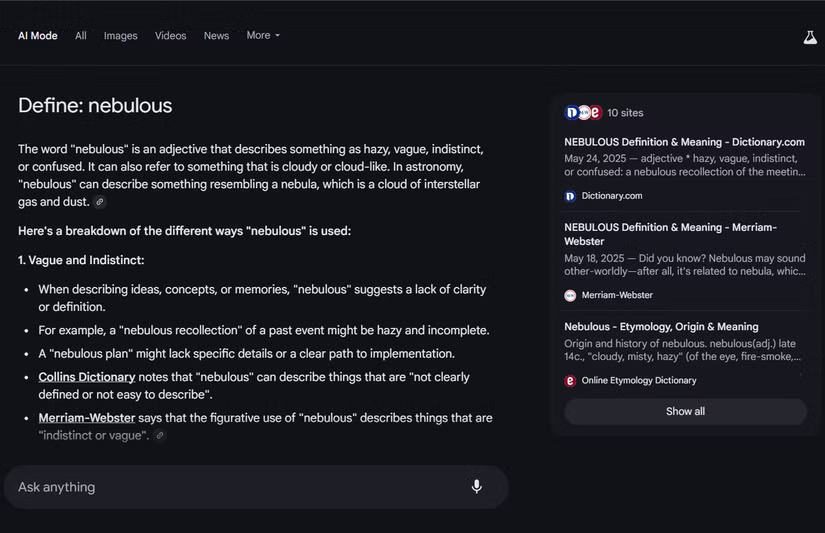Open the Collins Dictionary link
Image resolution: width=825 pixels, height=533 pixels.
pyautogui.click(x=87, y=377)
